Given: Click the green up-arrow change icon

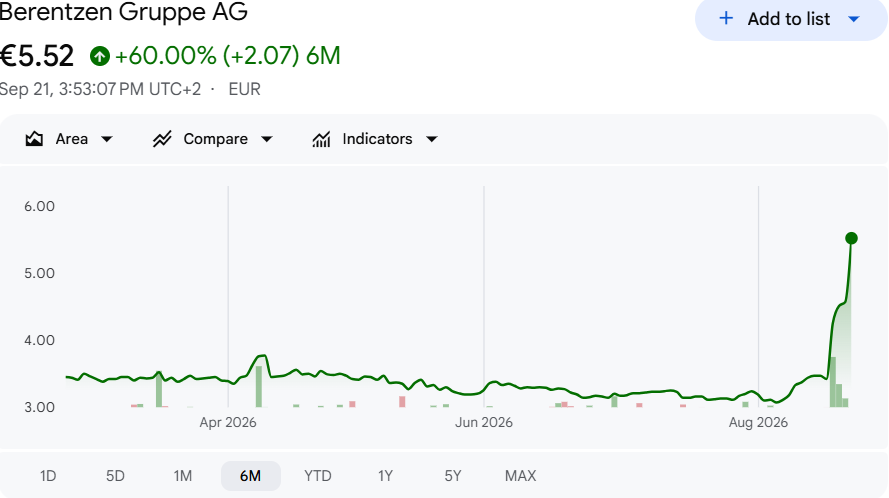Looking at the screenshot, I should point(100,56).
